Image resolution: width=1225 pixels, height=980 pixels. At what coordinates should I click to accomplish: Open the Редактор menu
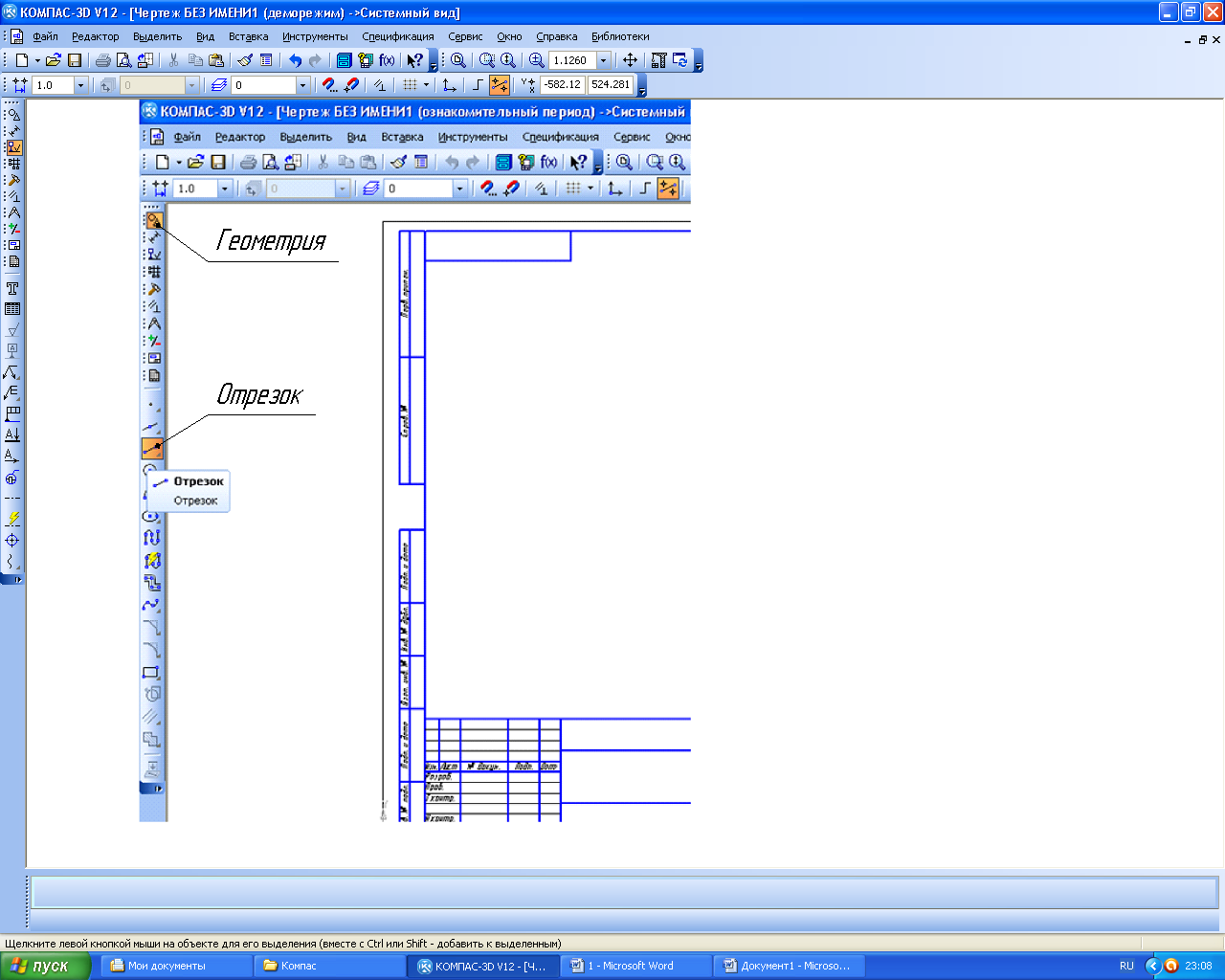[96, 36]
